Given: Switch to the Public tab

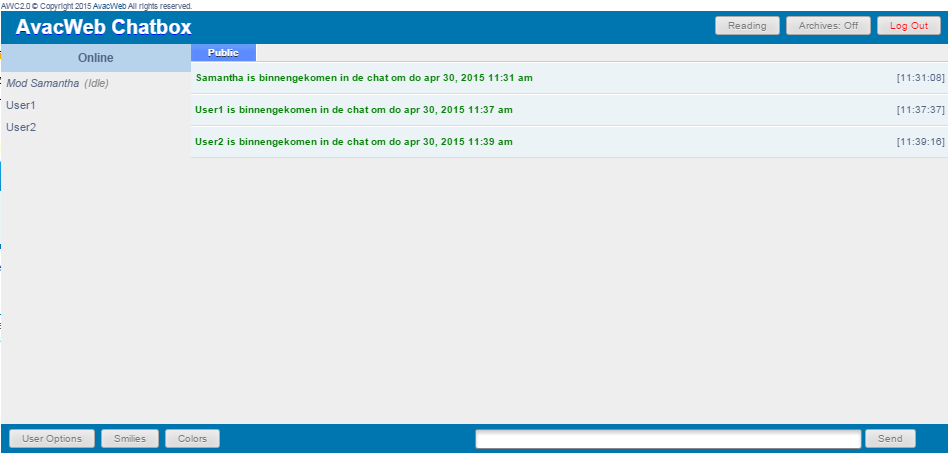Looking at the screenshot, I should [223, 53].
